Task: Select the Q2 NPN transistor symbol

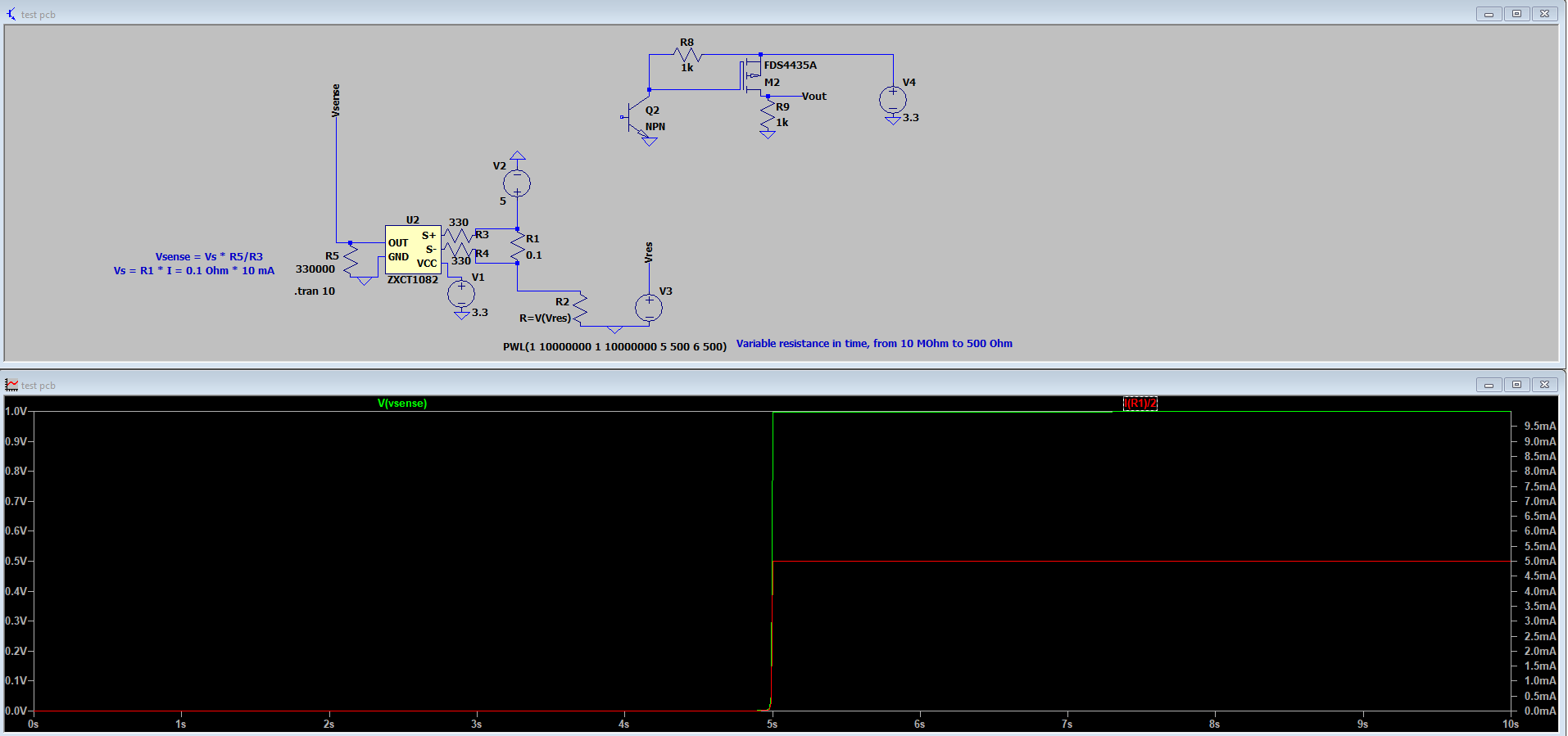Action: coord(637,117)
